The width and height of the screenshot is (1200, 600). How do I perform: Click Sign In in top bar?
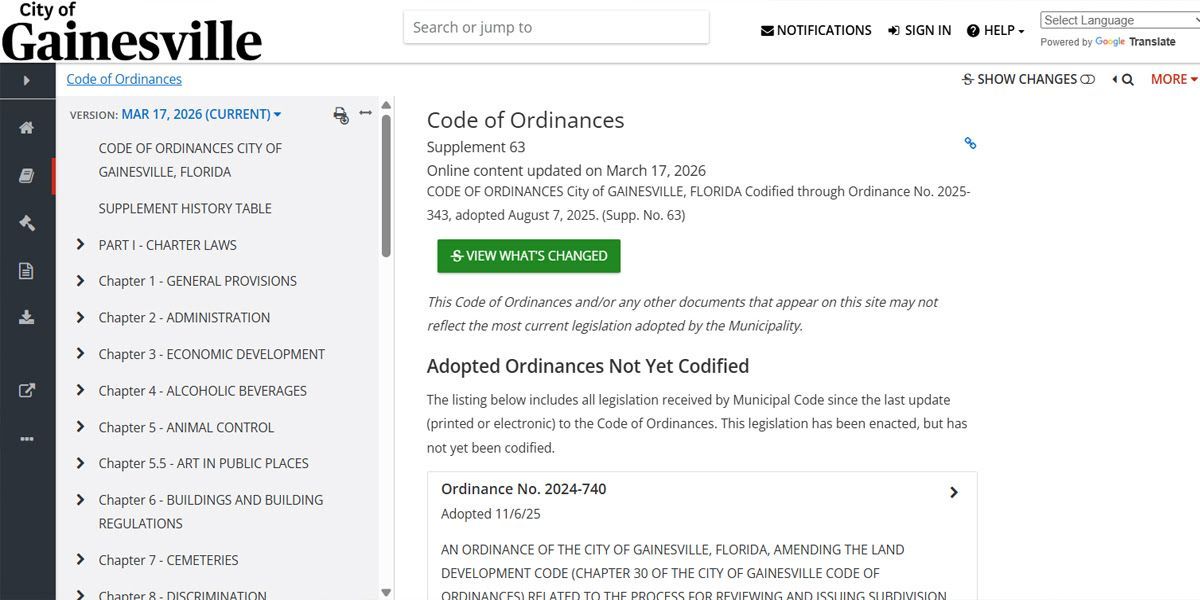pyautogui.click(x=919, y=31)
